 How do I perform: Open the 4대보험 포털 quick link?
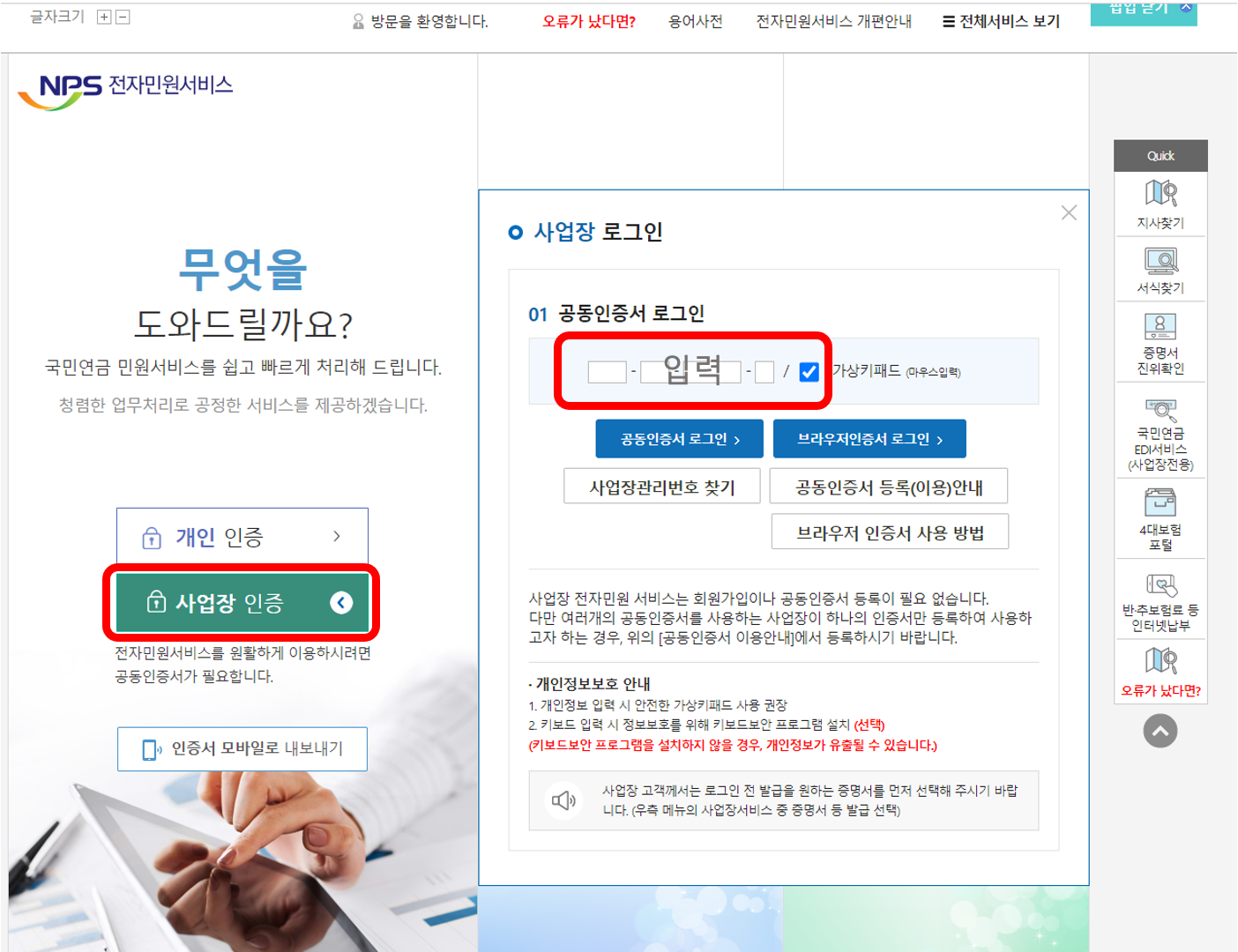[x=1160, y=518]
